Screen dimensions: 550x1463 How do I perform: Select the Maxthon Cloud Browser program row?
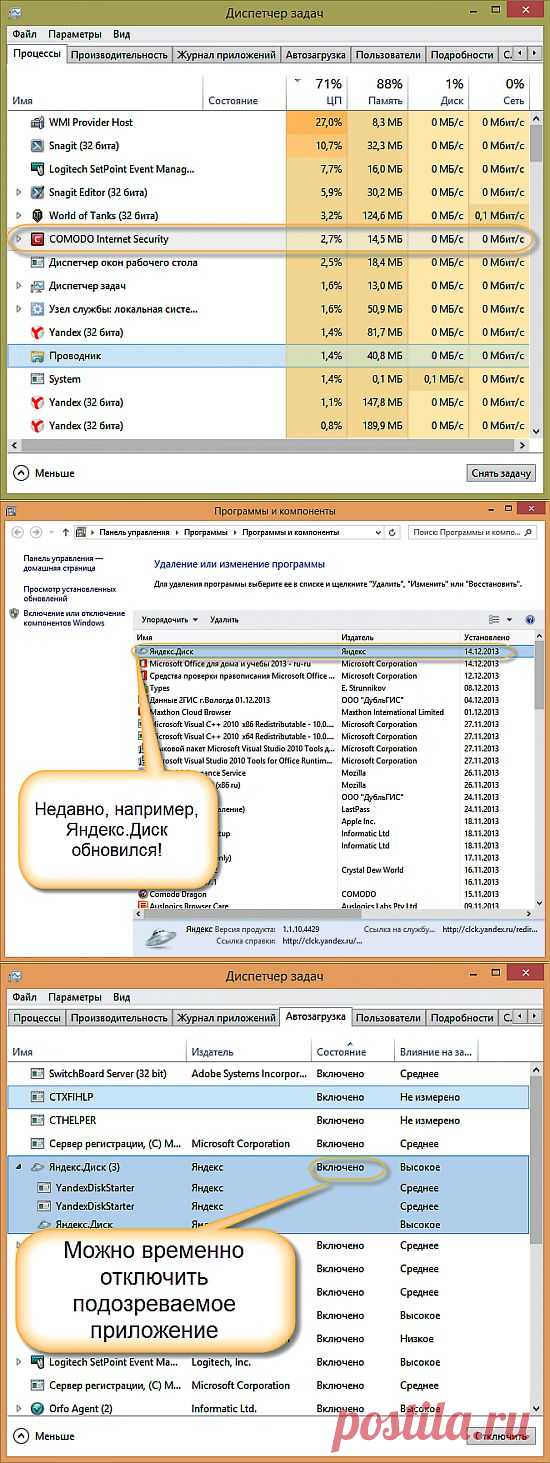335,712
